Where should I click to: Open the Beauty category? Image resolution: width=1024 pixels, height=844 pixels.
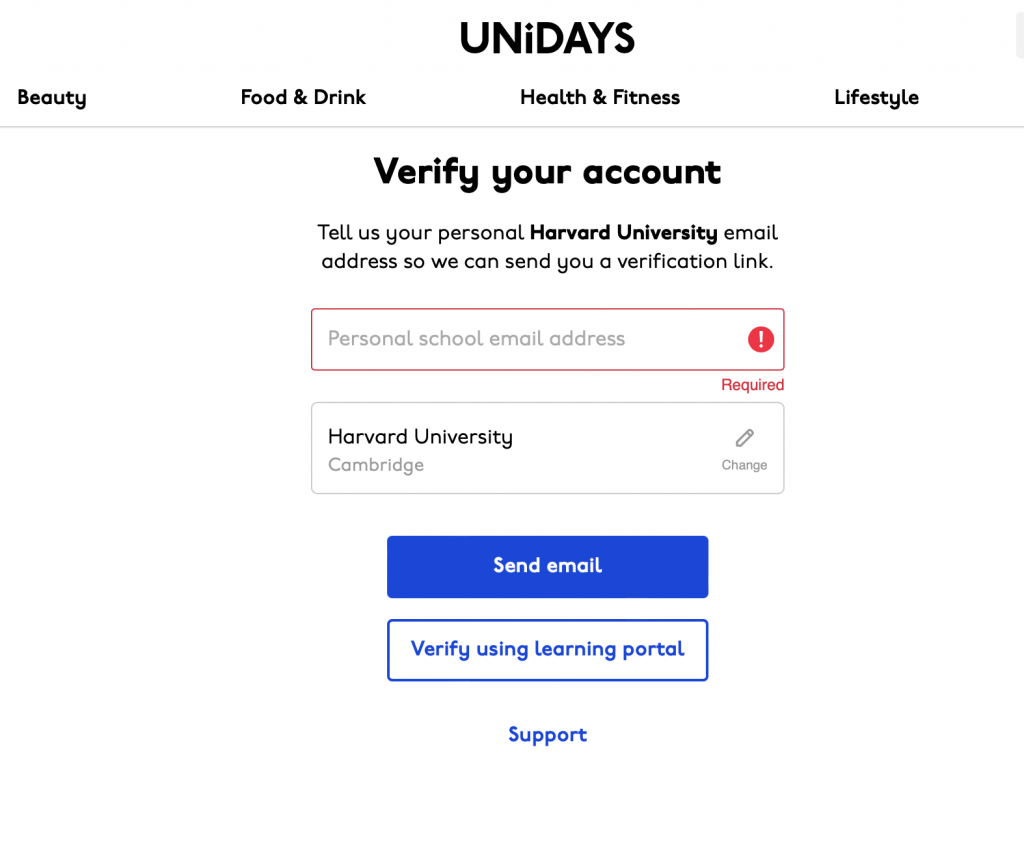(52, 97)
